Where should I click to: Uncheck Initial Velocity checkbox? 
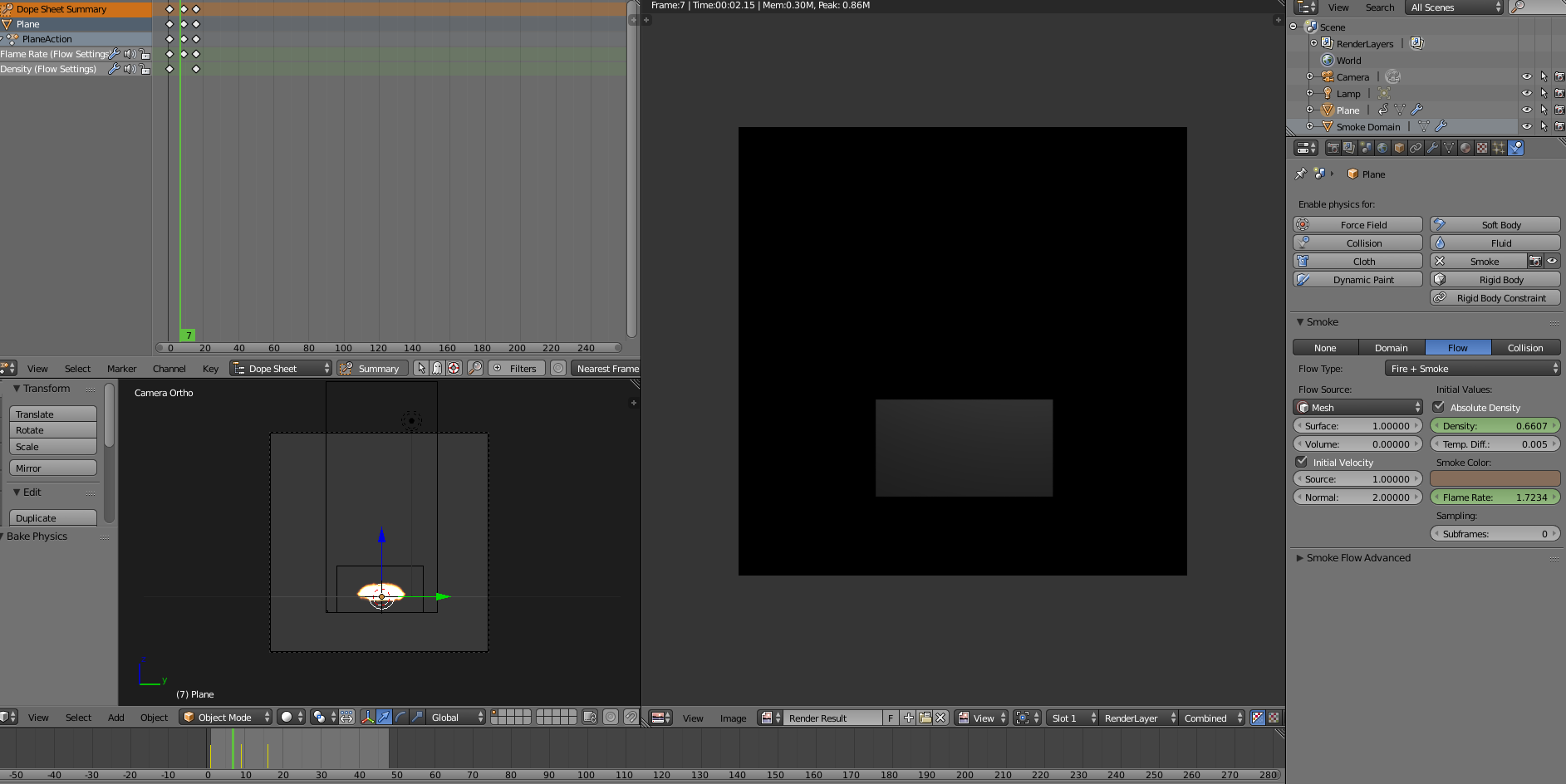[1302, 462]
